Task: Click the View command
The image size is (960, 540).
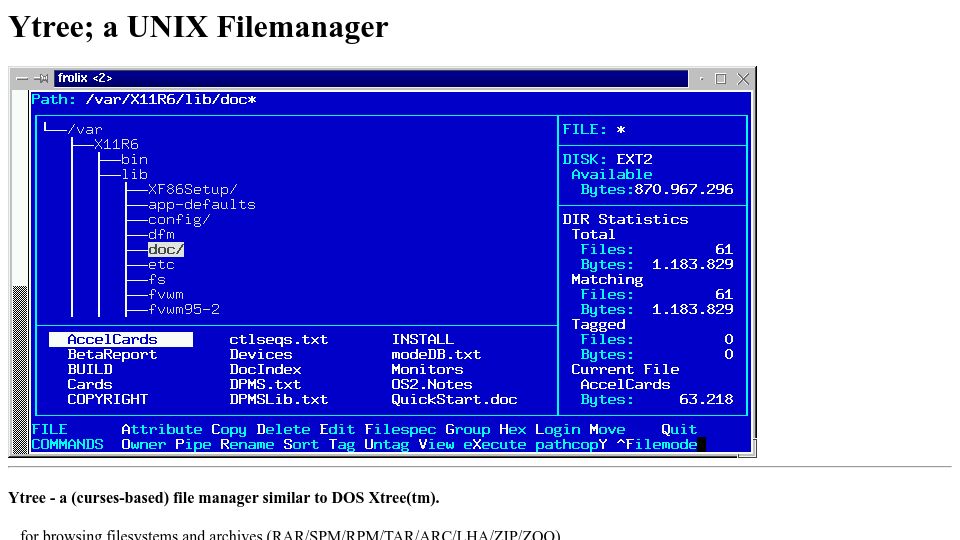Action: click(x=437, y=444)
